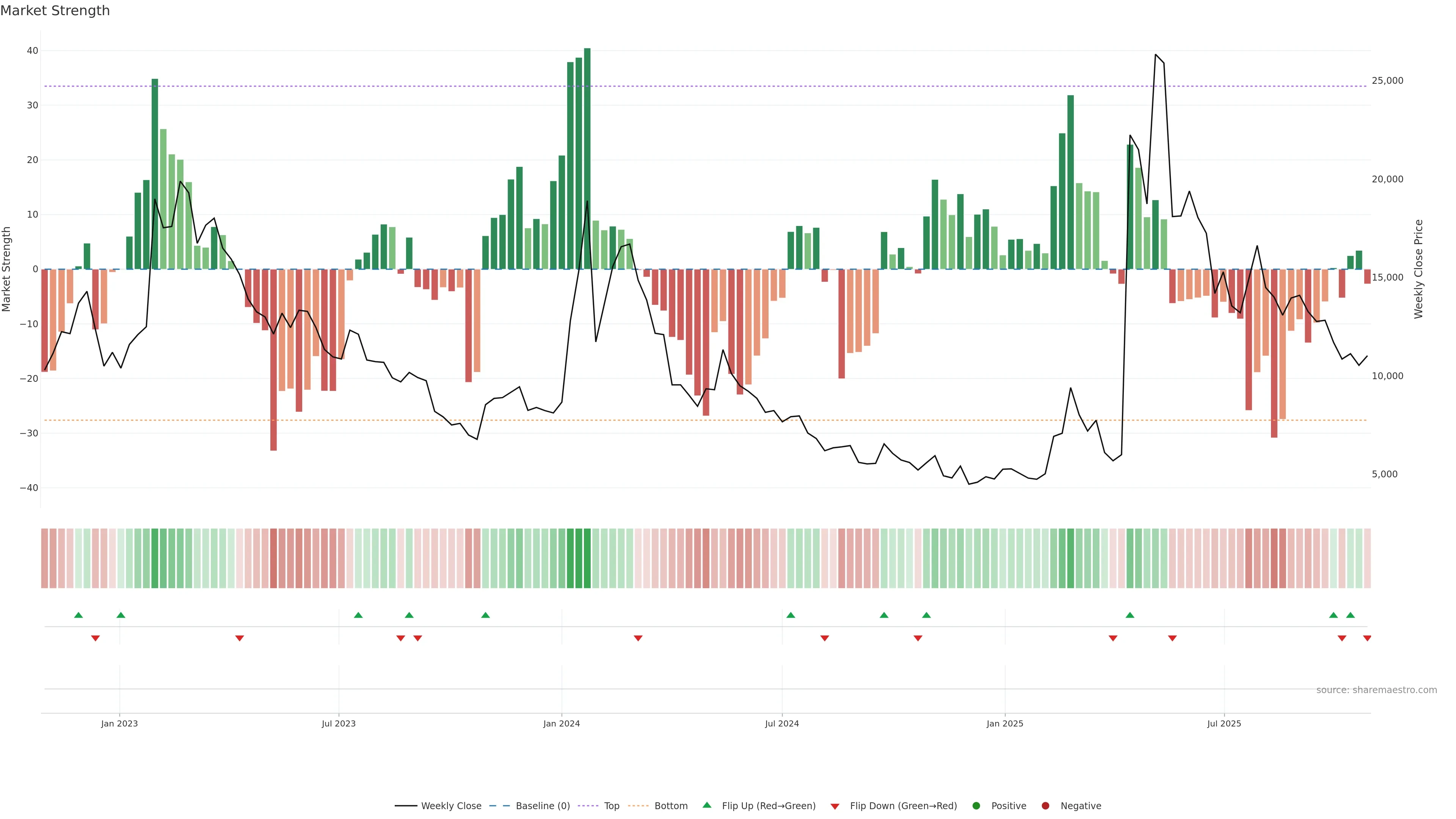
Task: Click the Flip Up legend triangle icon
Action: coord(706,805)
